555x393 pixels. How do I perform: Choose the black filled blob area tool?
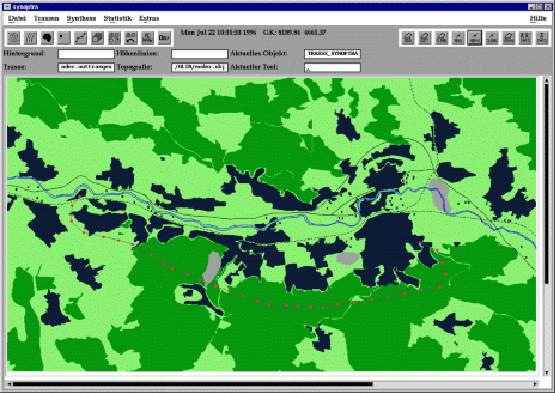pyautogui.click(x=47, y=38)
